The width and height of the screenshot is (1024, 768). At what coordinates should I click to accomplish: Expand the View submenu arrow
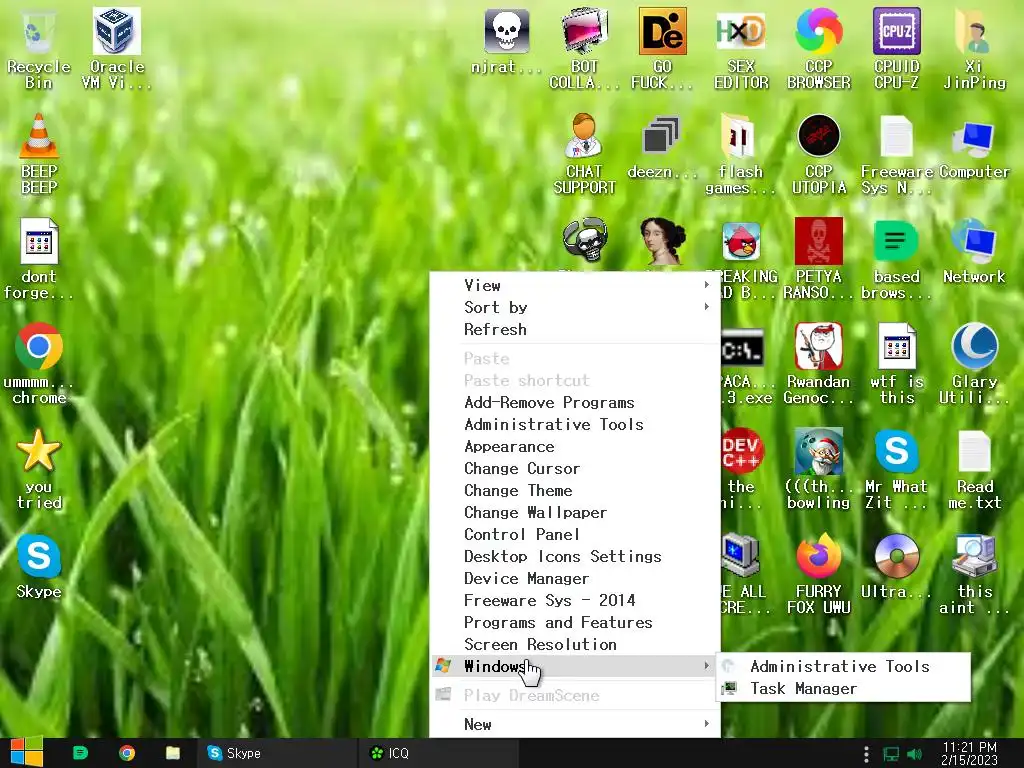tap(707, 285)
